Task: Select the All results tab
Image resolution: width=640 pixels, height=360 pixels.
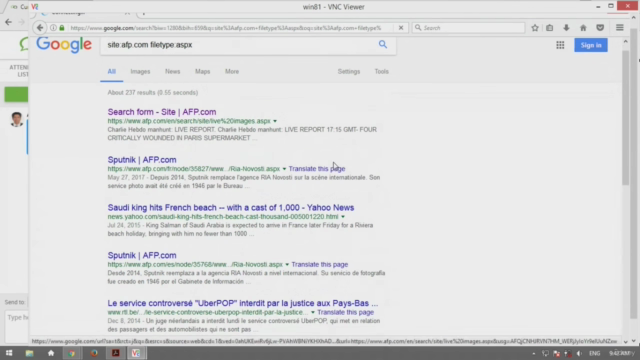Action: (x=111, y=71)
